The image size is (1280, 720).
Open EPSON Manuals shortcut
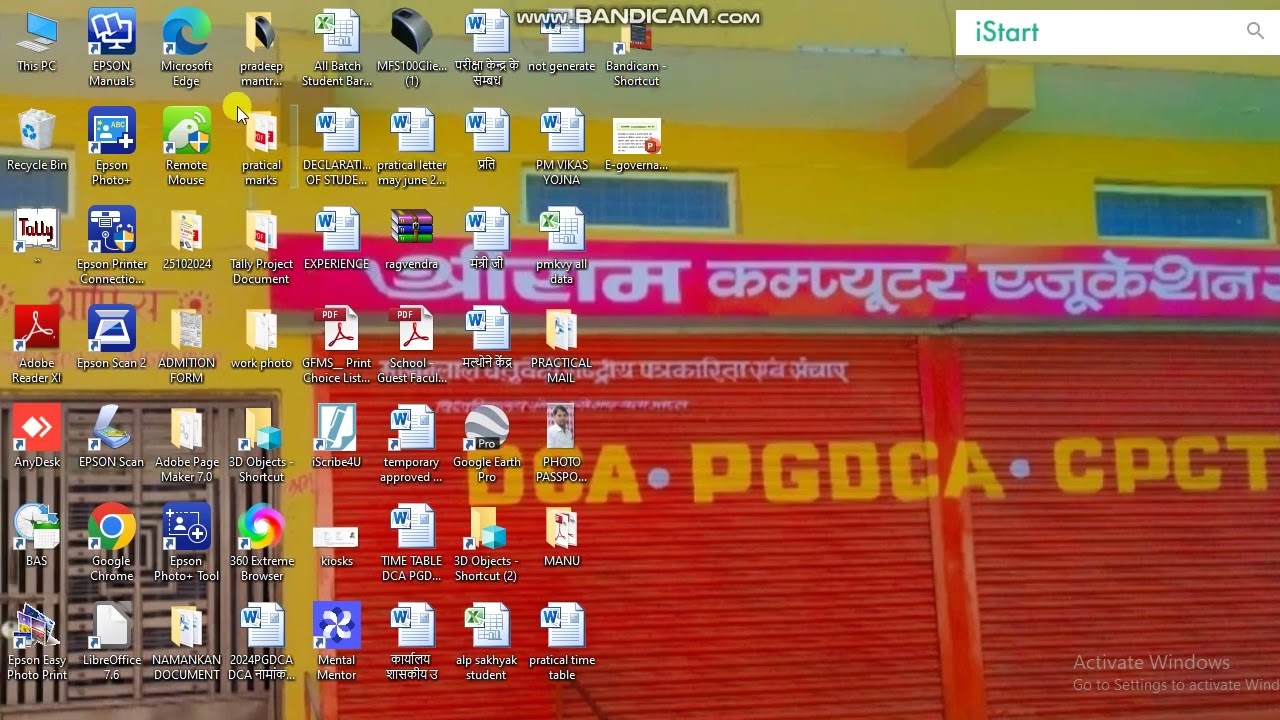pyautogui.click(x=112, y=49)
